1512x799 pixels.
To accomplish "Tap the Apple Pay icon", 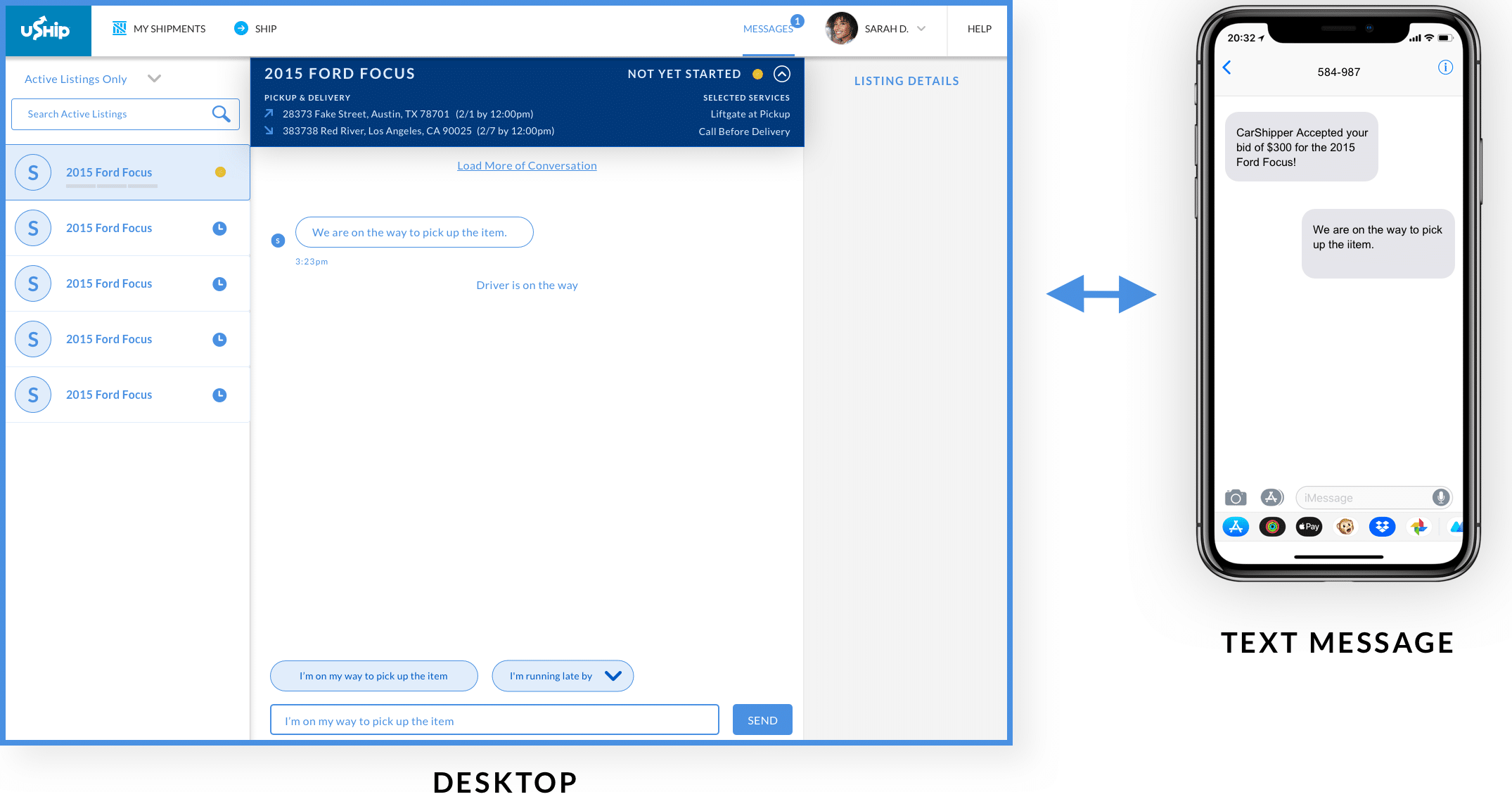I will coord(1309,527).
